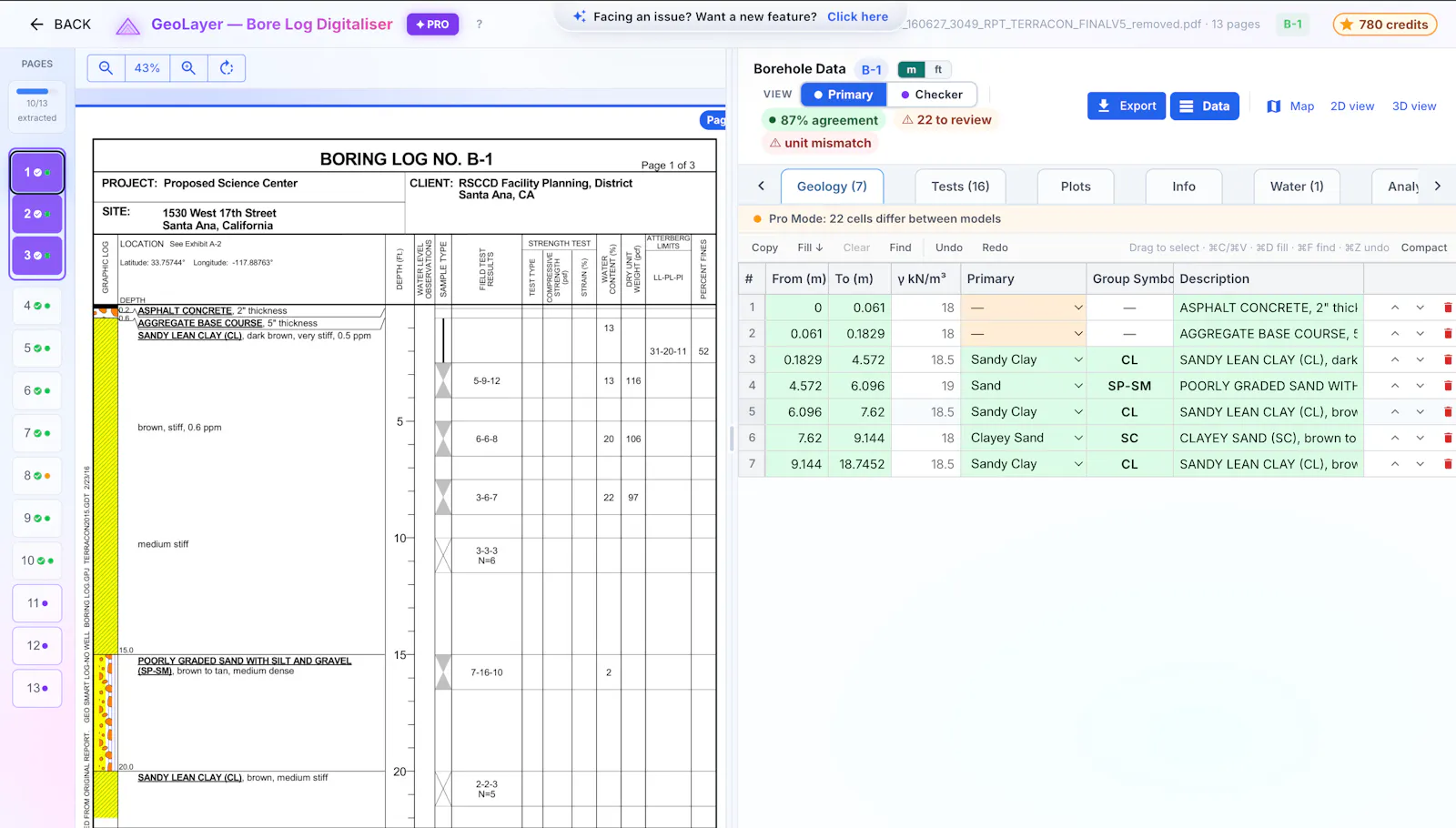This screenshot has width=1456, height=828.
Task: Open the Geology (7) tab
Action: 832,187
